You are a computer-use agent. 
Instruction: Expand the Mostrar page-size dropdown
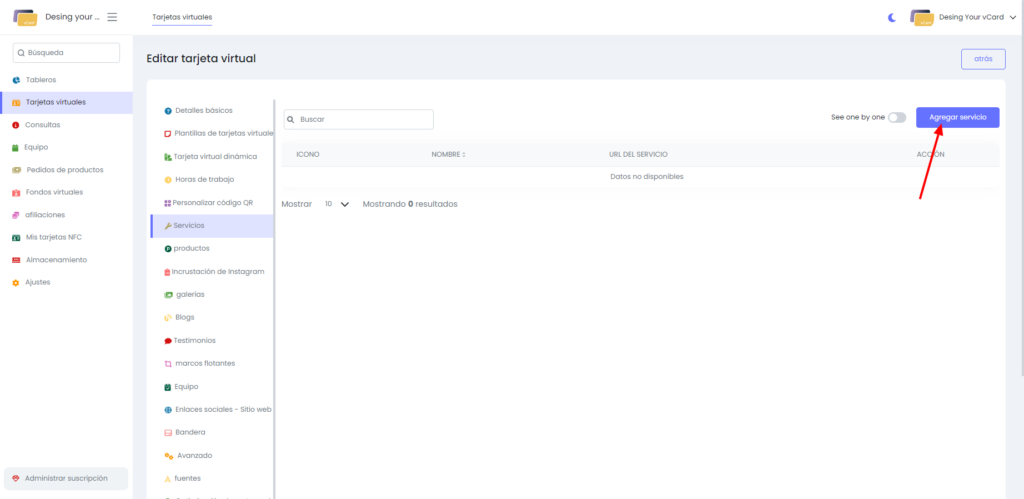pyautogui.click(x=336, y=204)
